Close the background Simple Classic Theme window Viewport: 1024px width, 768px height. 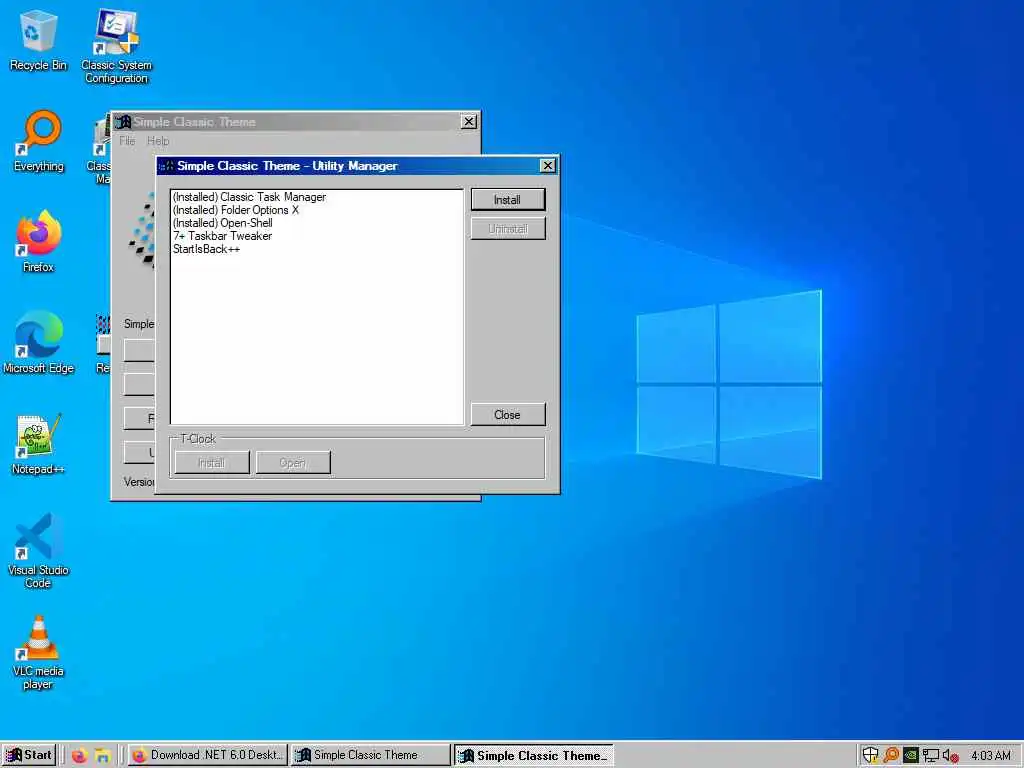pyautogui.click(x=469, y=121)
